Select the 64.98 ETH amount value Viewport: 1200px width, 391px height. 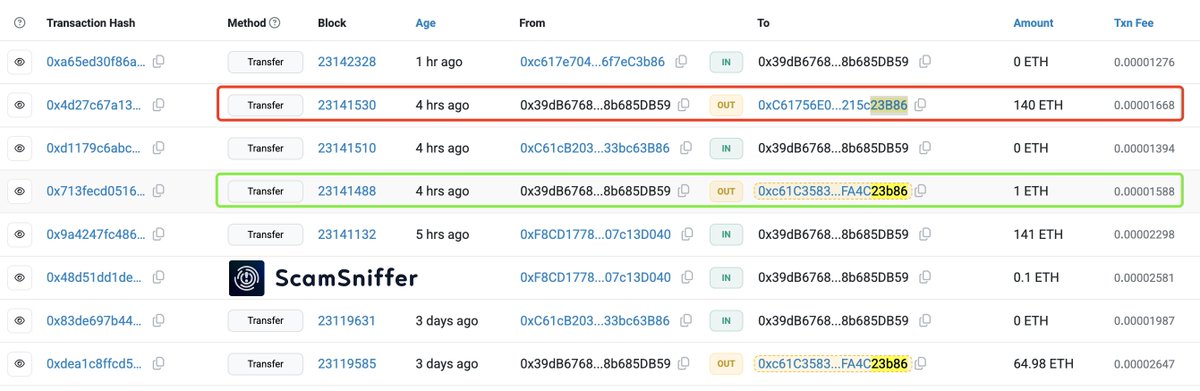click(x=1044, y=363)
